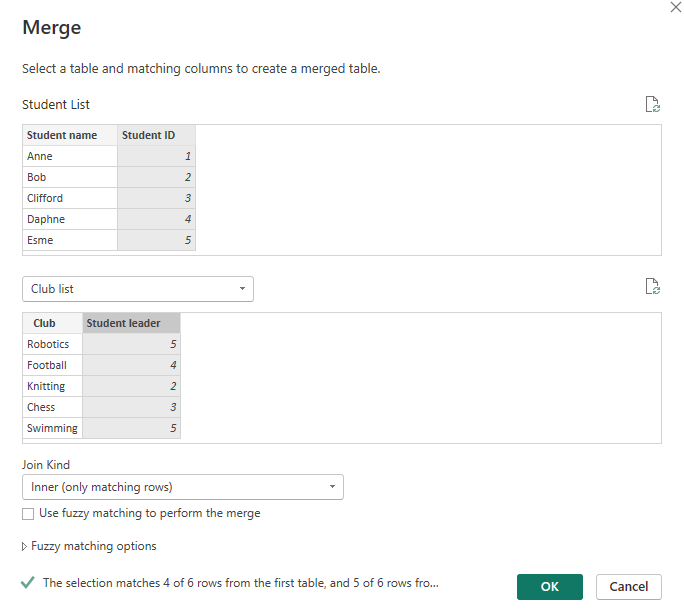Image resolution: width=684 pixels, height=614 pixels.
Task: Click the Daphne row in first table
Action: [69, 219]
